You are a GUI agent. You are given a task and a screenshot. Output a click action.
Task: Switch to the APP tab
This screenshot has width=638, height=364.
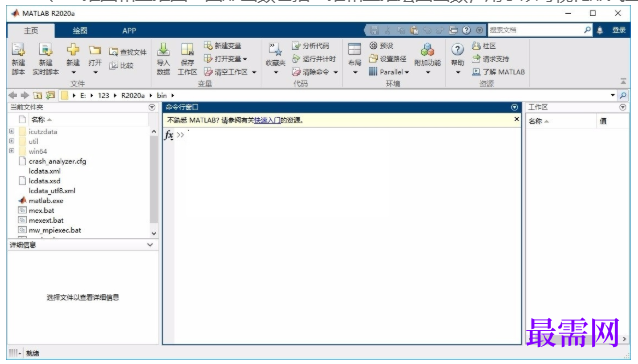(x=129, y=31)
